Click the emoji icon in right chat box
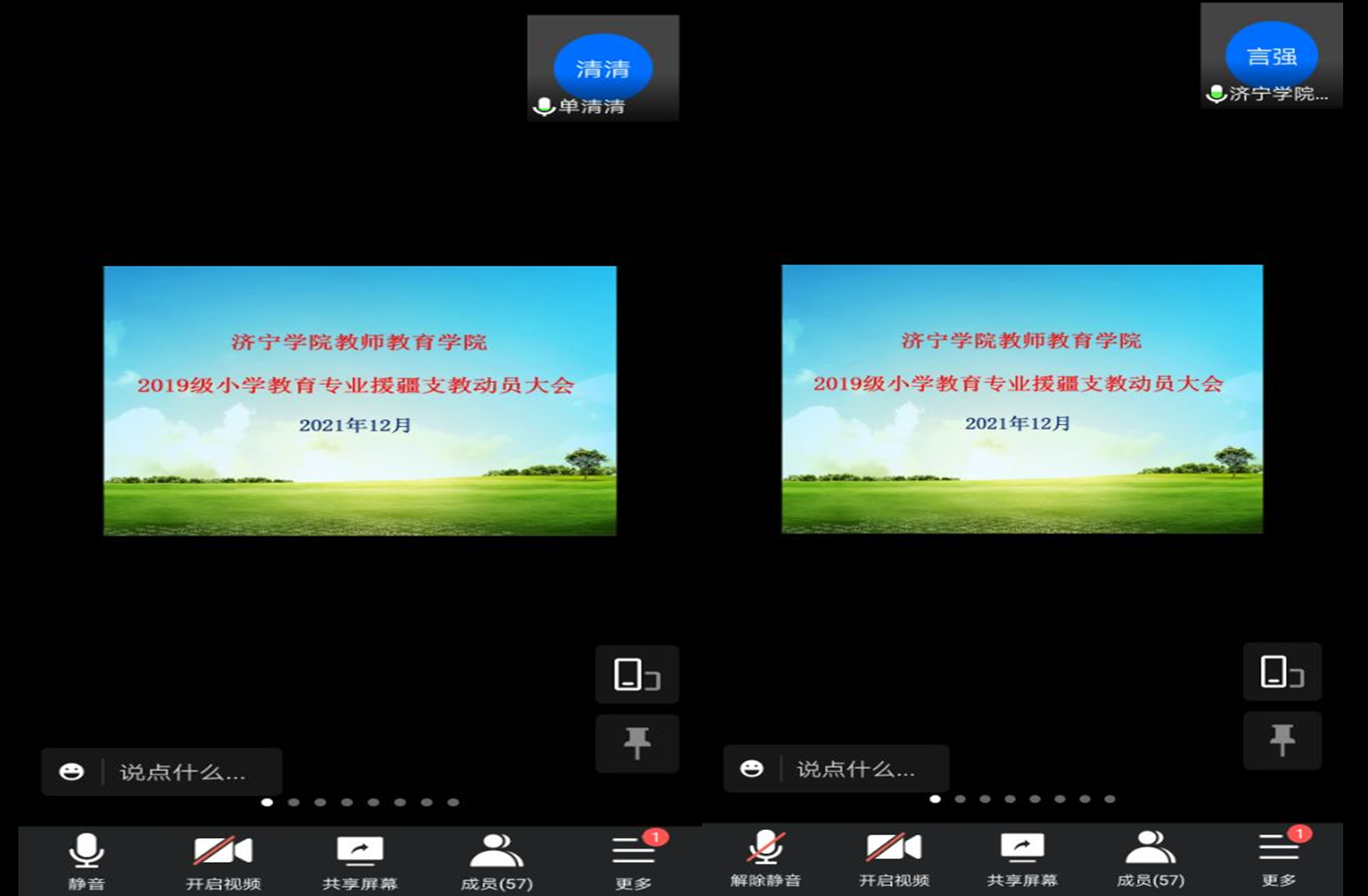 pyautogui.click(x=752, y=769)
